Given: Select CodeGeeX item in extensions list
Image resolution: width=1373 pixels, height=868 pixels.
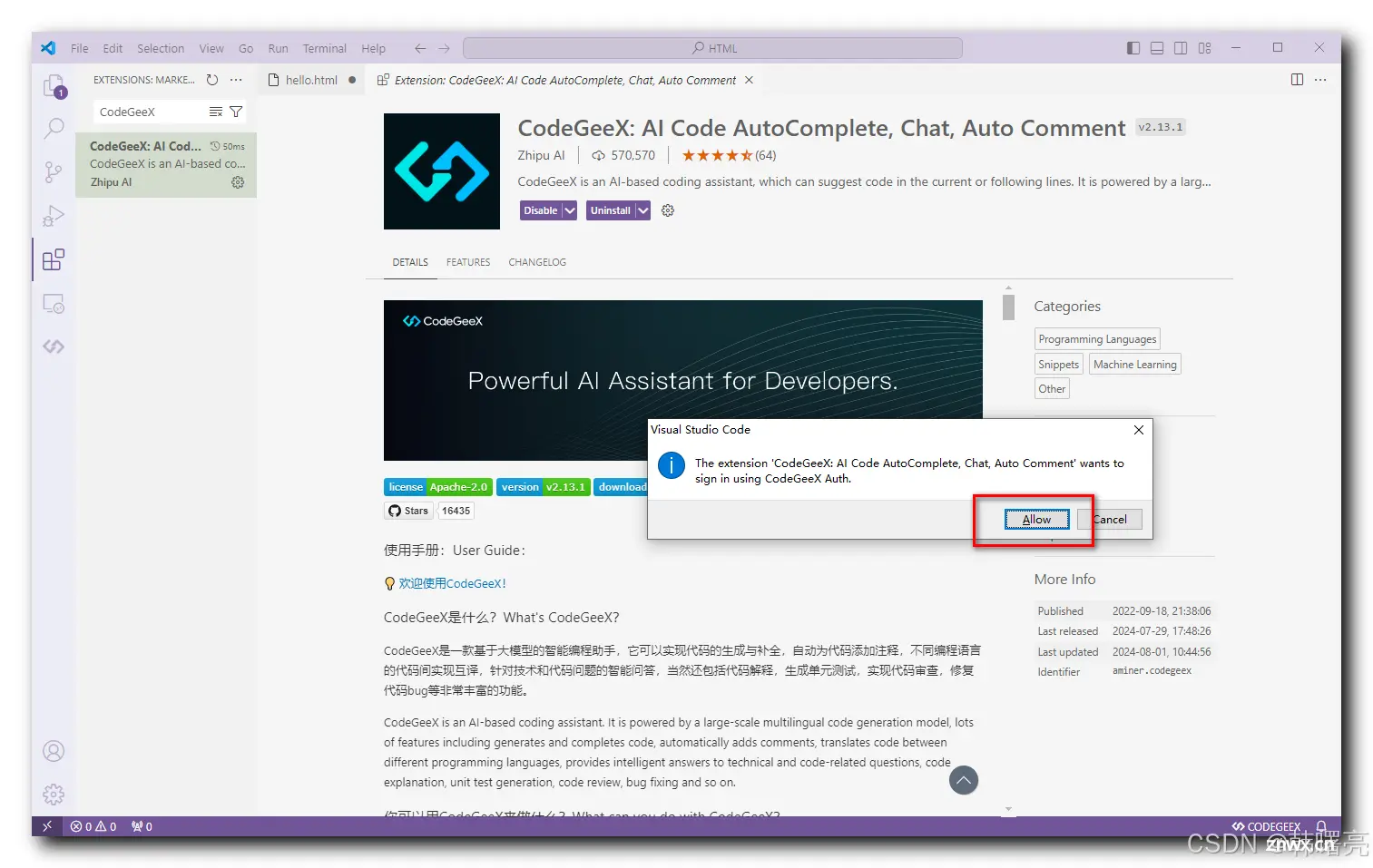Looking at the screenshot, I should 166,164.
